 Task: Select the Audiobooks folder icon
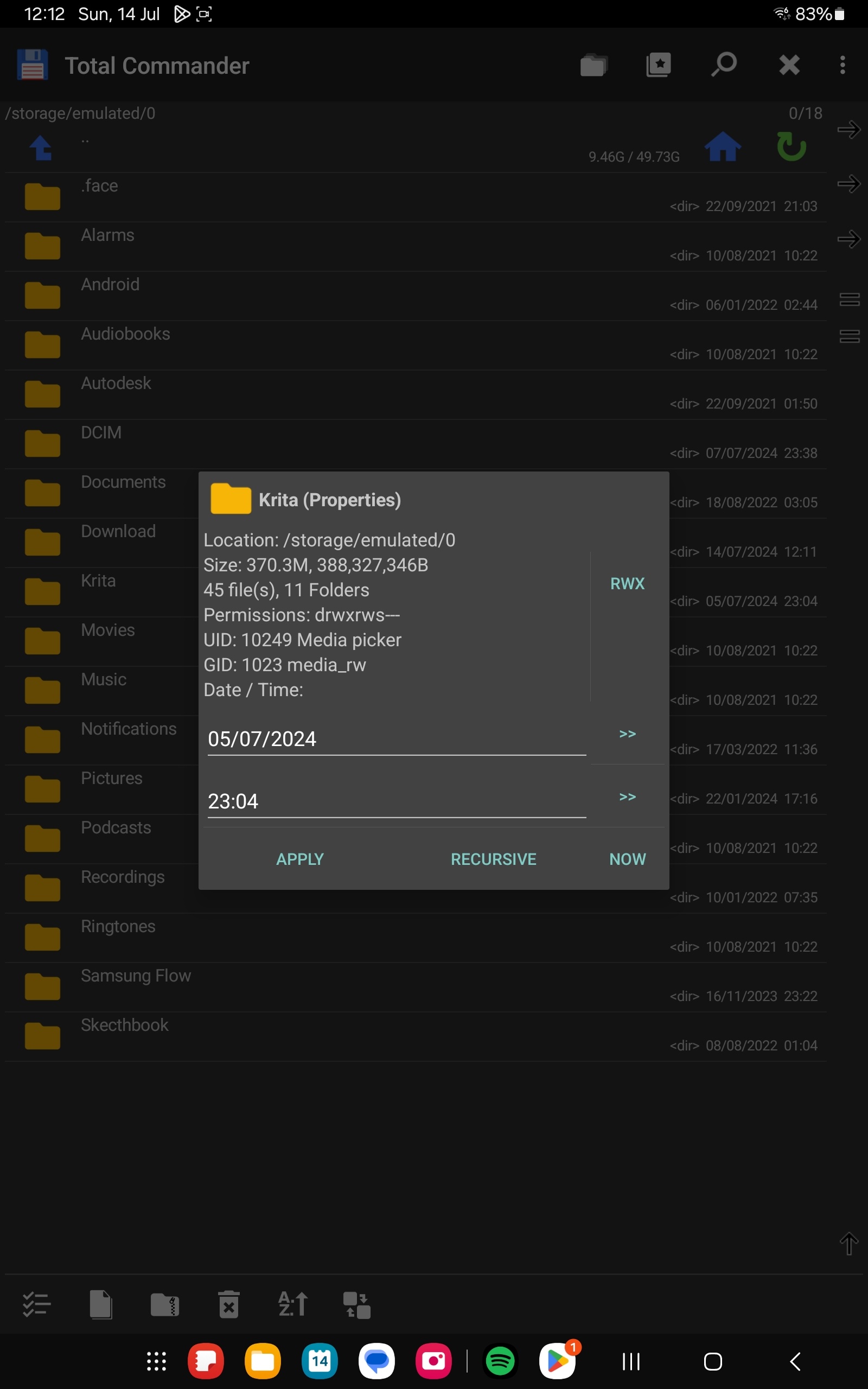[42, 345]
